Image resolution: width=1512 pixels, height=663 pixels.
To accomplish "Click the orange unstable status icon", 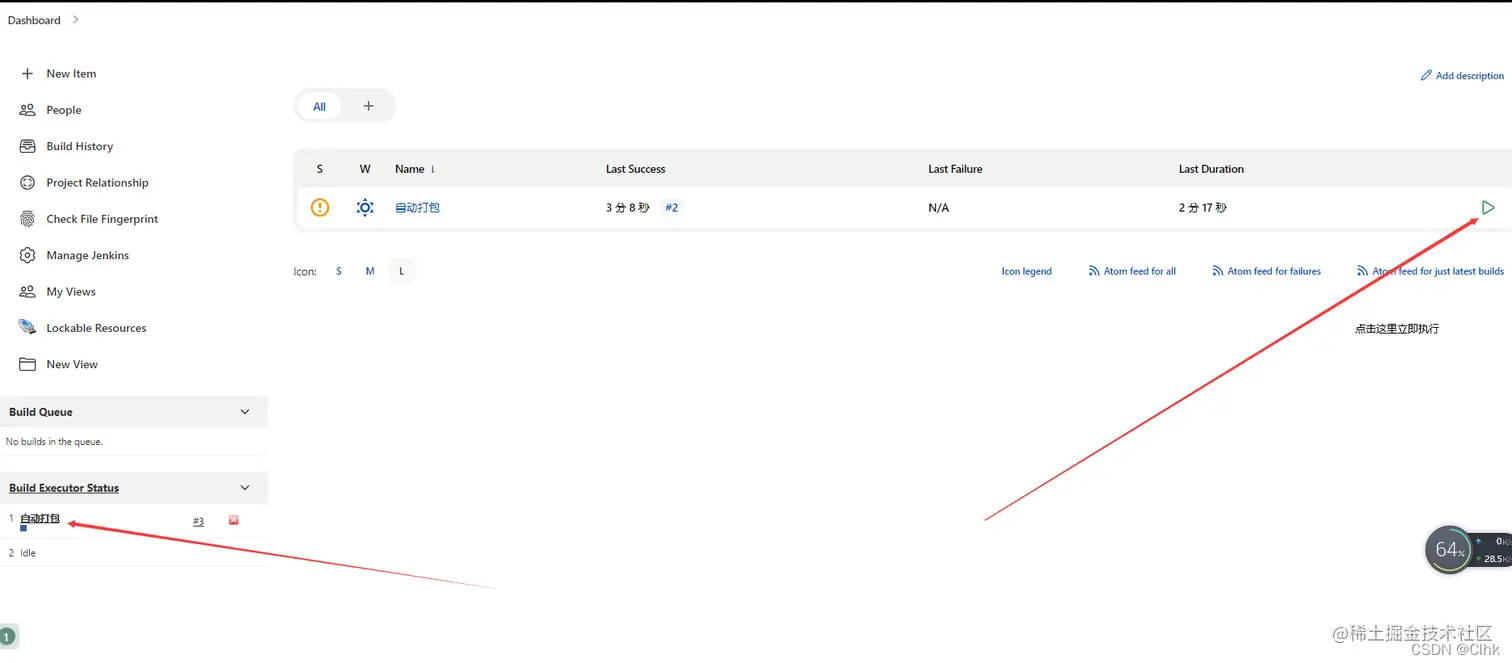I will tap(320, 208).
